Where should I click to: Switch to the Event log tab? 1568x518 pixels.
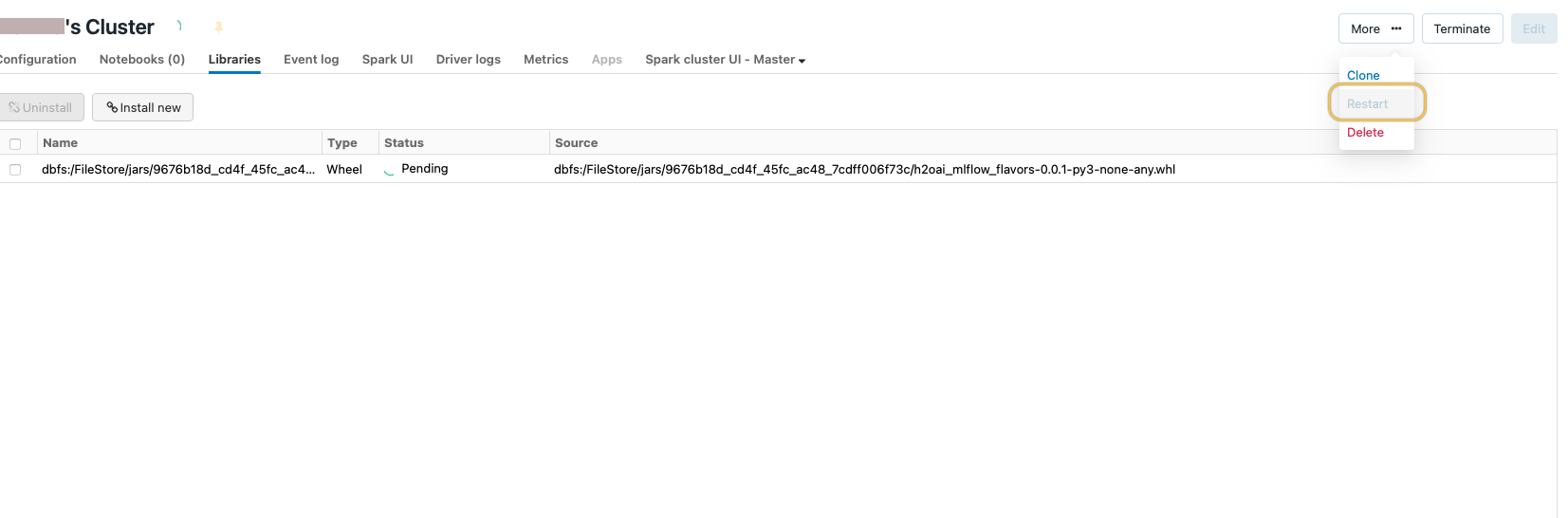point(311,60)
